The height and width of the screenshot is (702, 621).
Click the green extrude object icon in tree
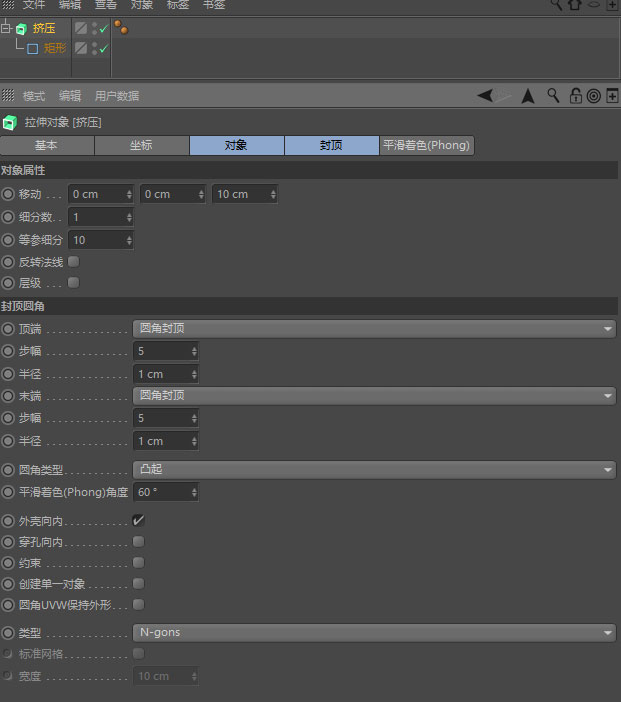(x=21, y=29)
